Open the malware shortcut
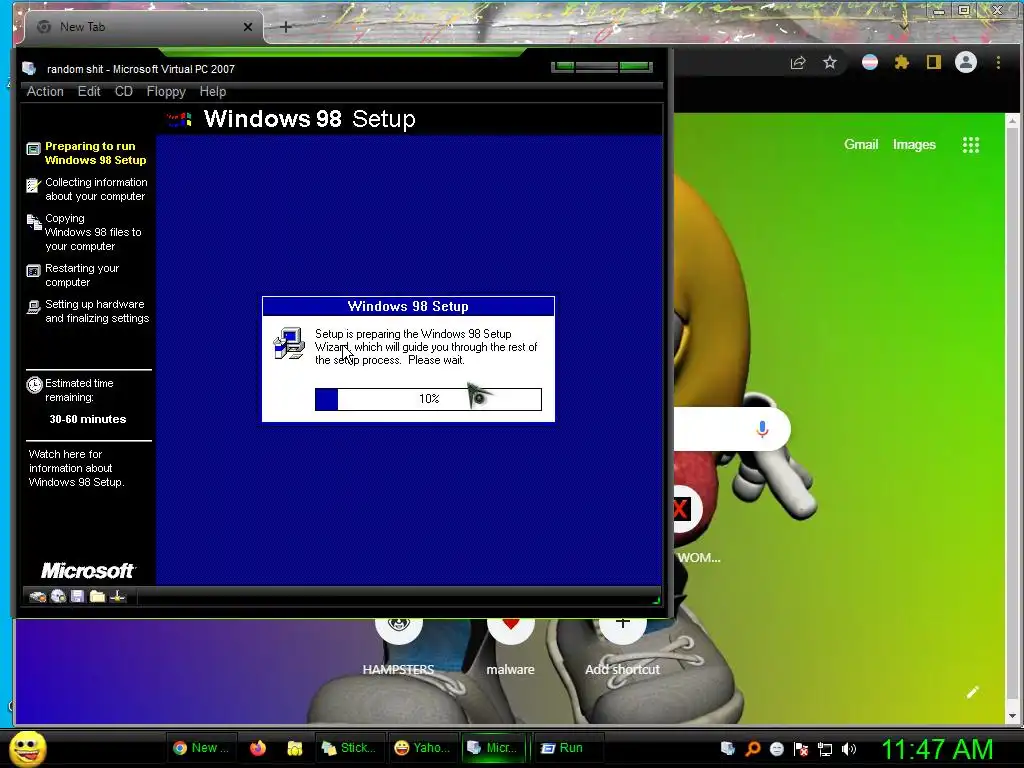Image resolution: width=1024 pixels, height=768 pixels. pyautogui.click(x=511, y=647)
